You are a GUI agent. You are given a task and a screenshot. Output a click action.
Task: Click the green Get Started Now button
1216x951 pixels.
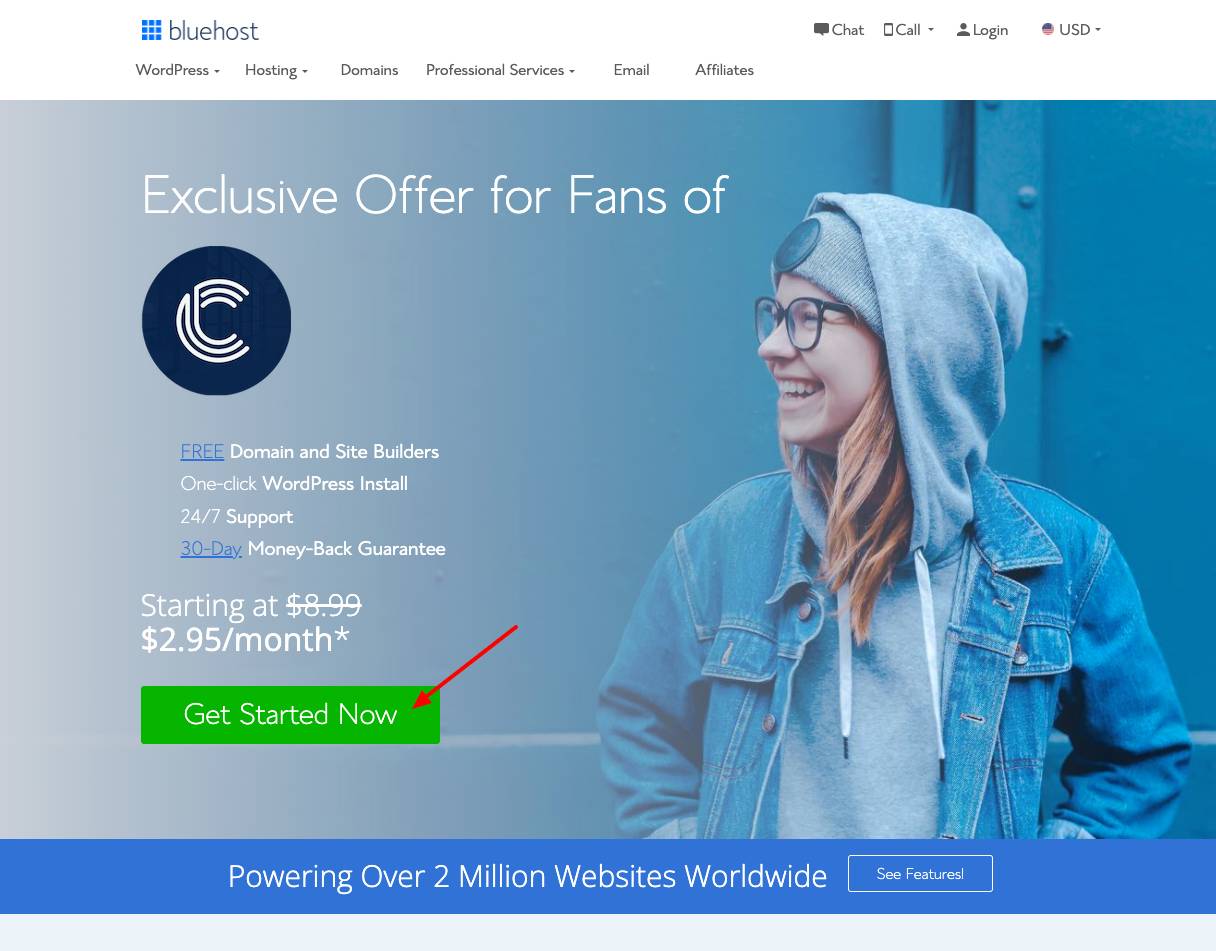point(290,714)
